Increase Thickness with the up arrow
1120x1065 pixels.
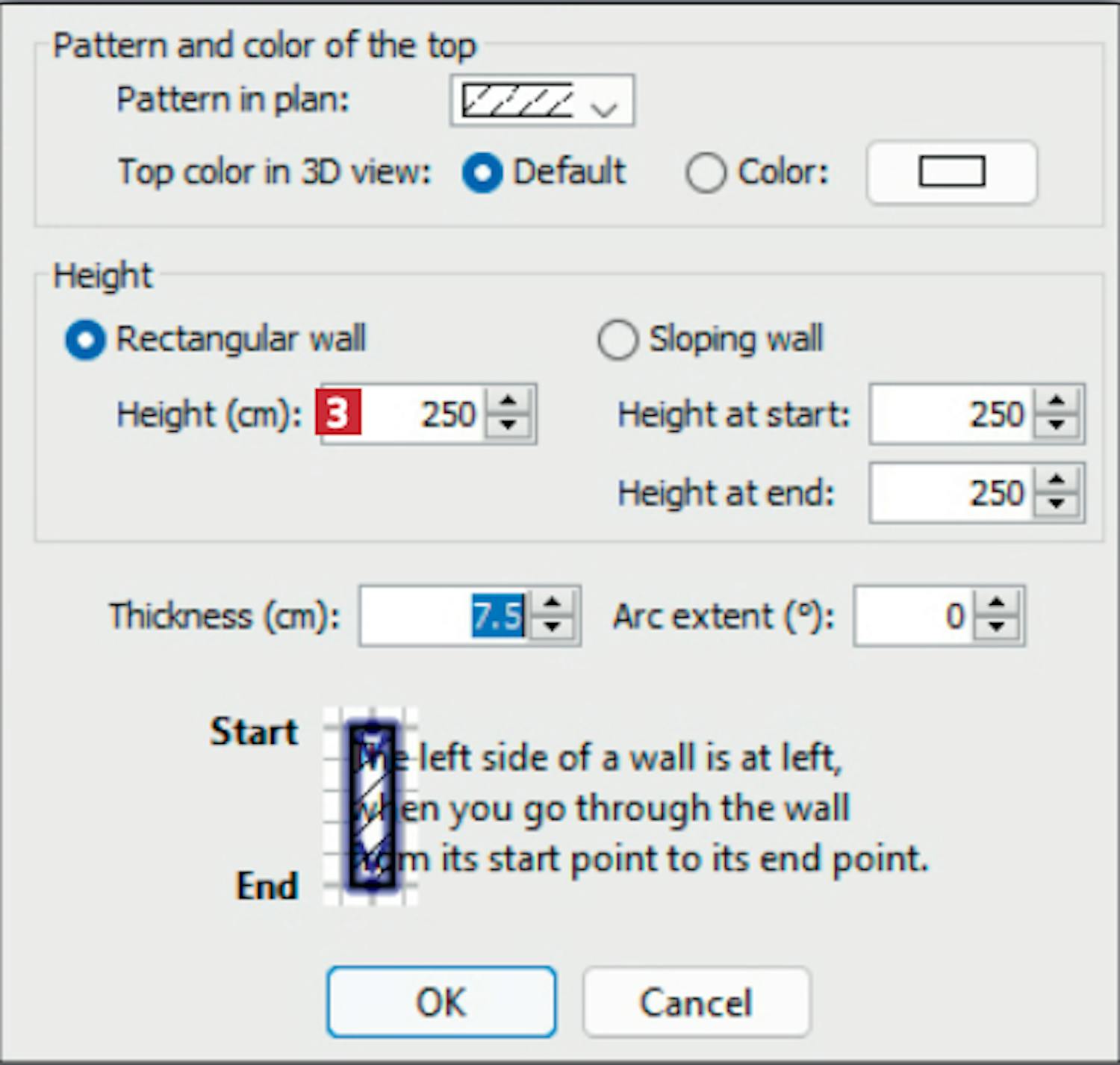point(553,603)
